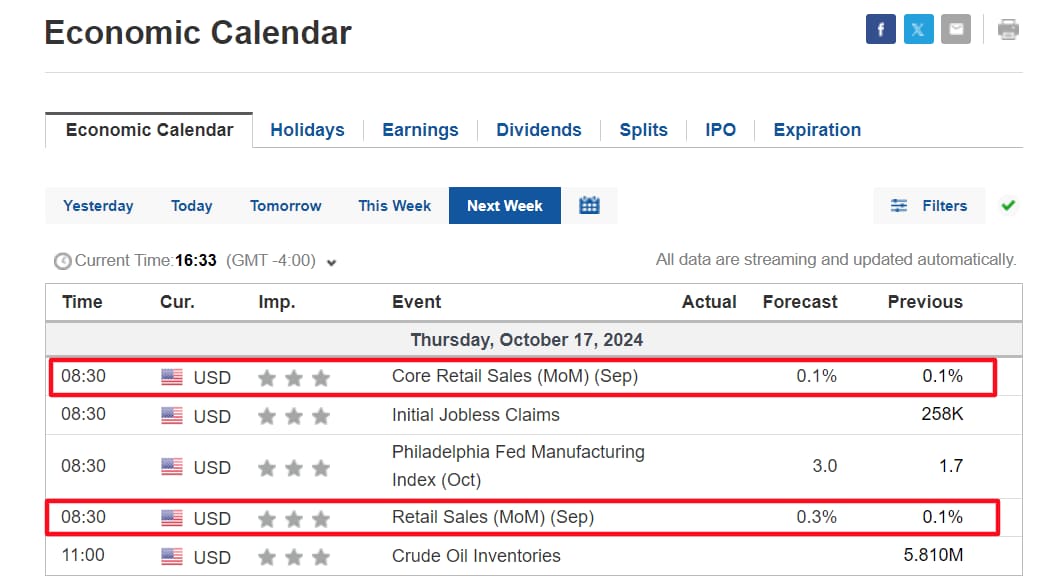Image resolution: width=1047 pixels, height=588 pixels.
Task: Choose the Tomorrow time filter
Action: point(286,206)
